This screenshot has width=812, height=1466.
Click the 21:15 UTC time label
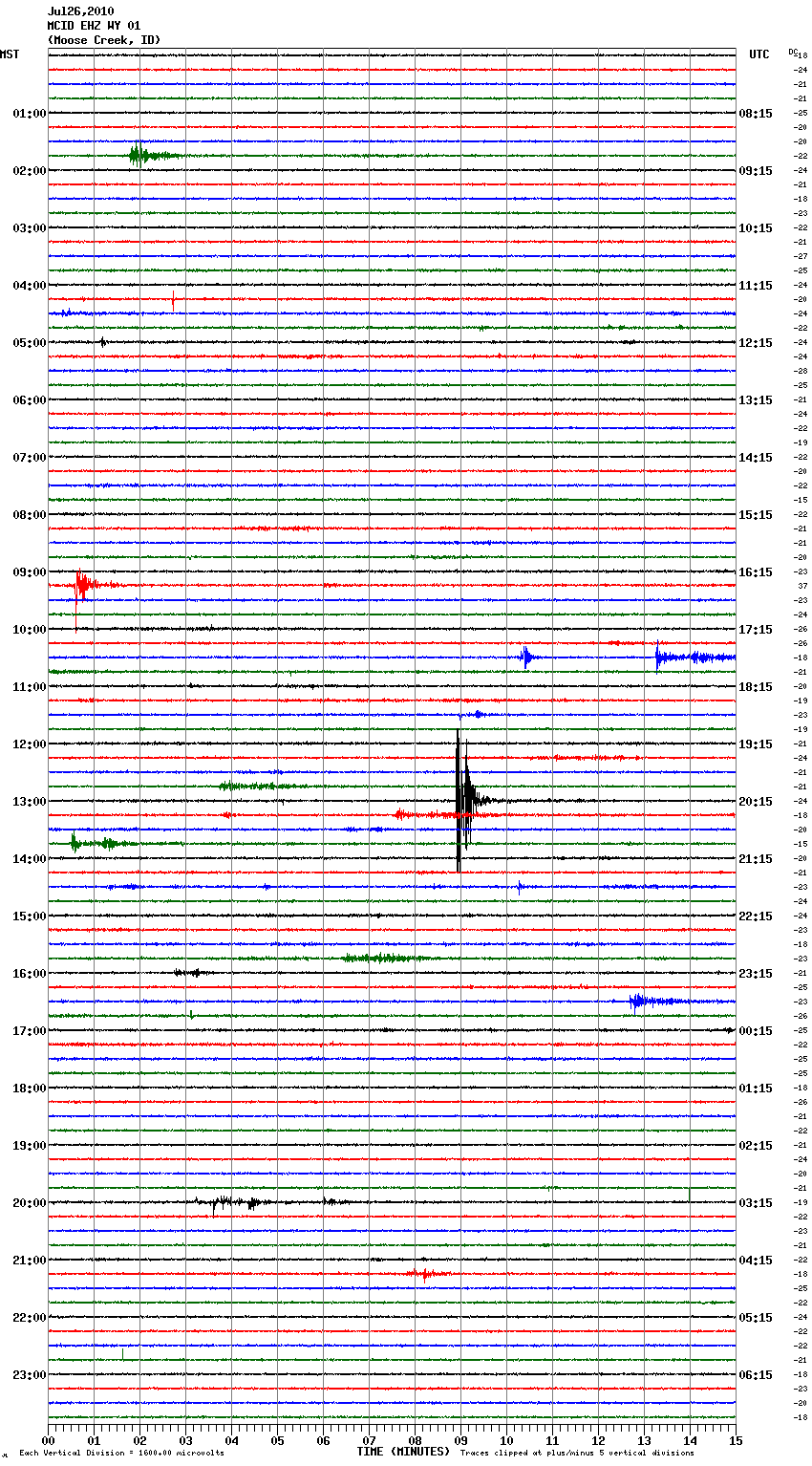tap(756, 859)
